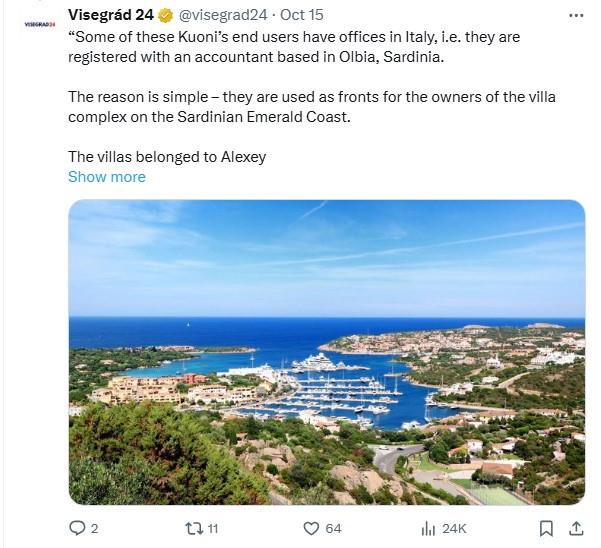Viewport: 601px width, 548px height.
Task: Click the gold verified badge
Action: pyautogui.click(x=165, y=15)
